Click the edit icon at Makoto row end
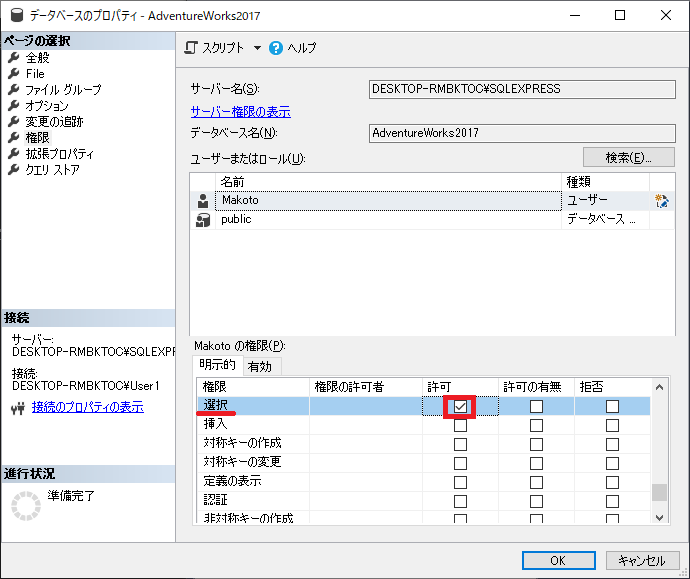690x579 pixels. pos(661,201)
